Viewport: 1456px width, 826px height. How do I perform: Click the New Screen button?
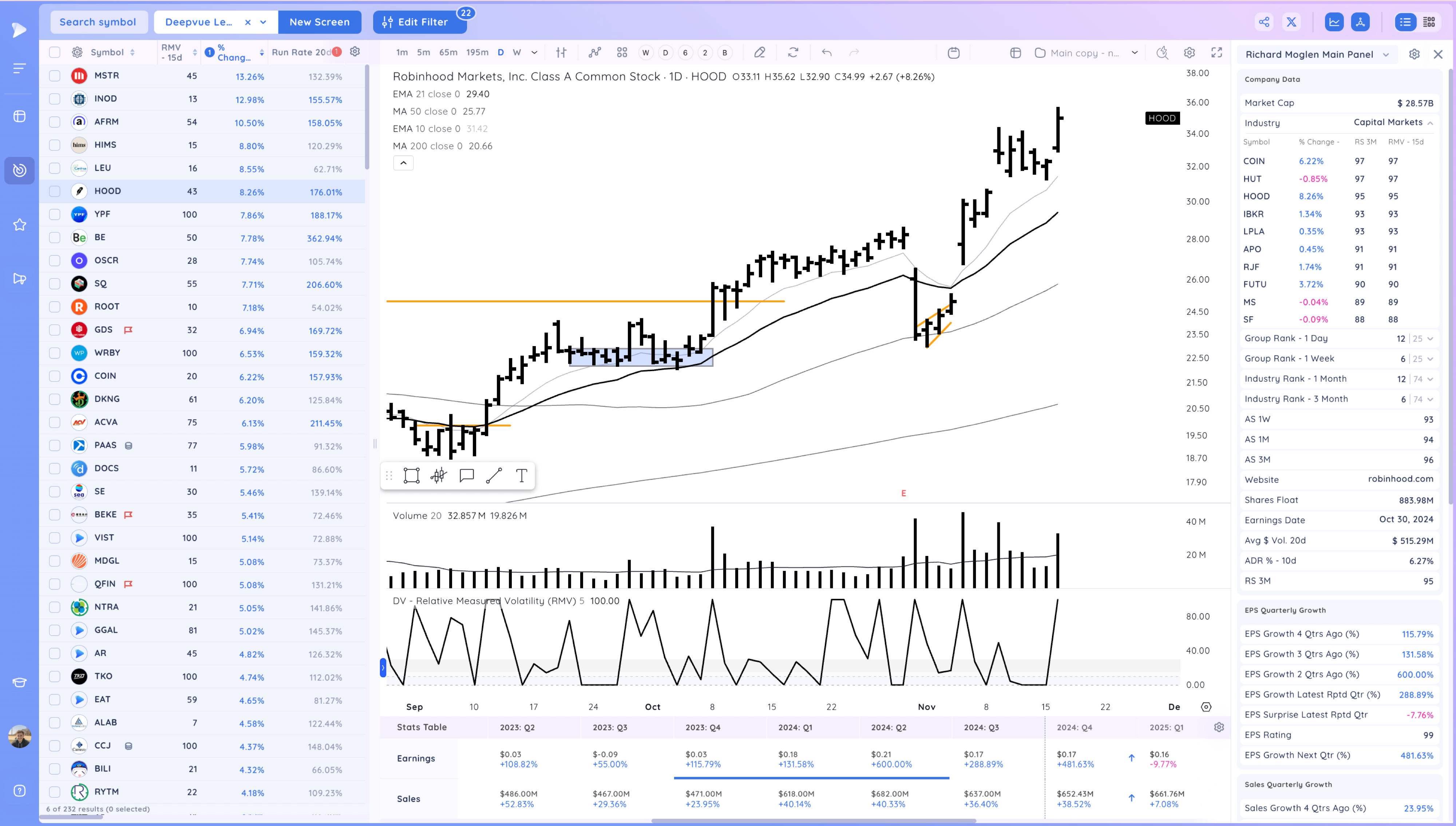pos(320,22)
